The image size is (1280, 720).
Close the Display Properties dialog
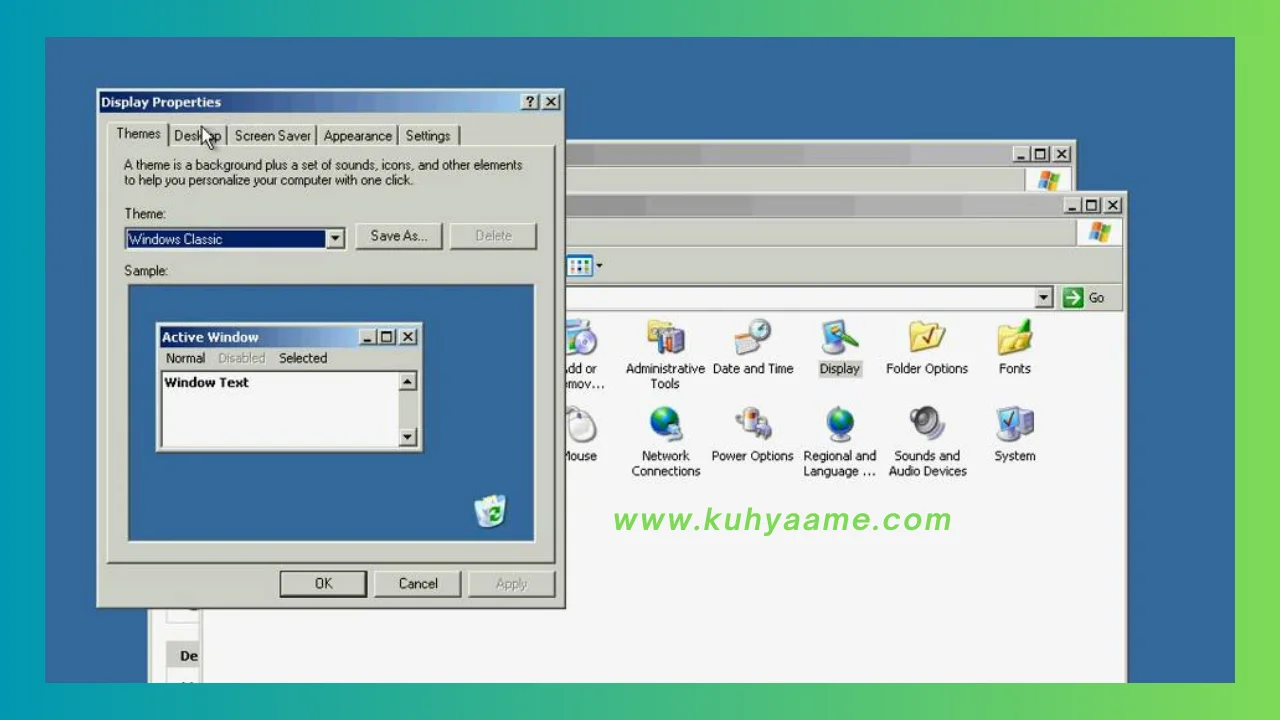[x=551, y=102]
